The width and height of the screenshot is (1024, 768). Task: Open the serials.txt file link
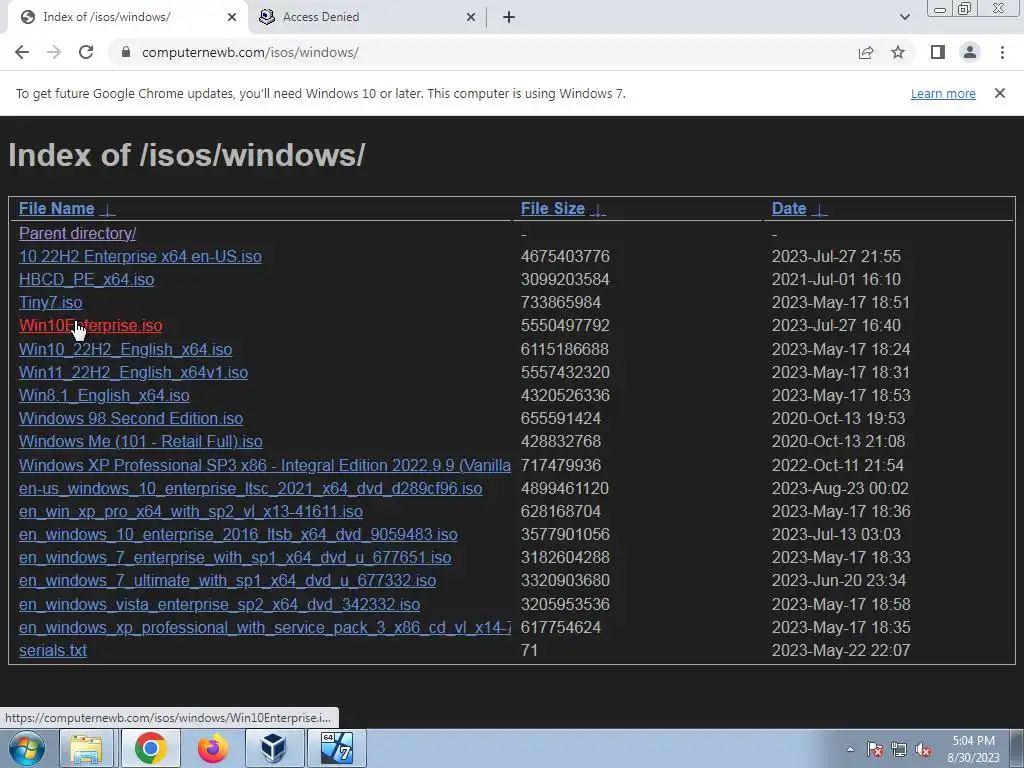(x=52, y=650)
